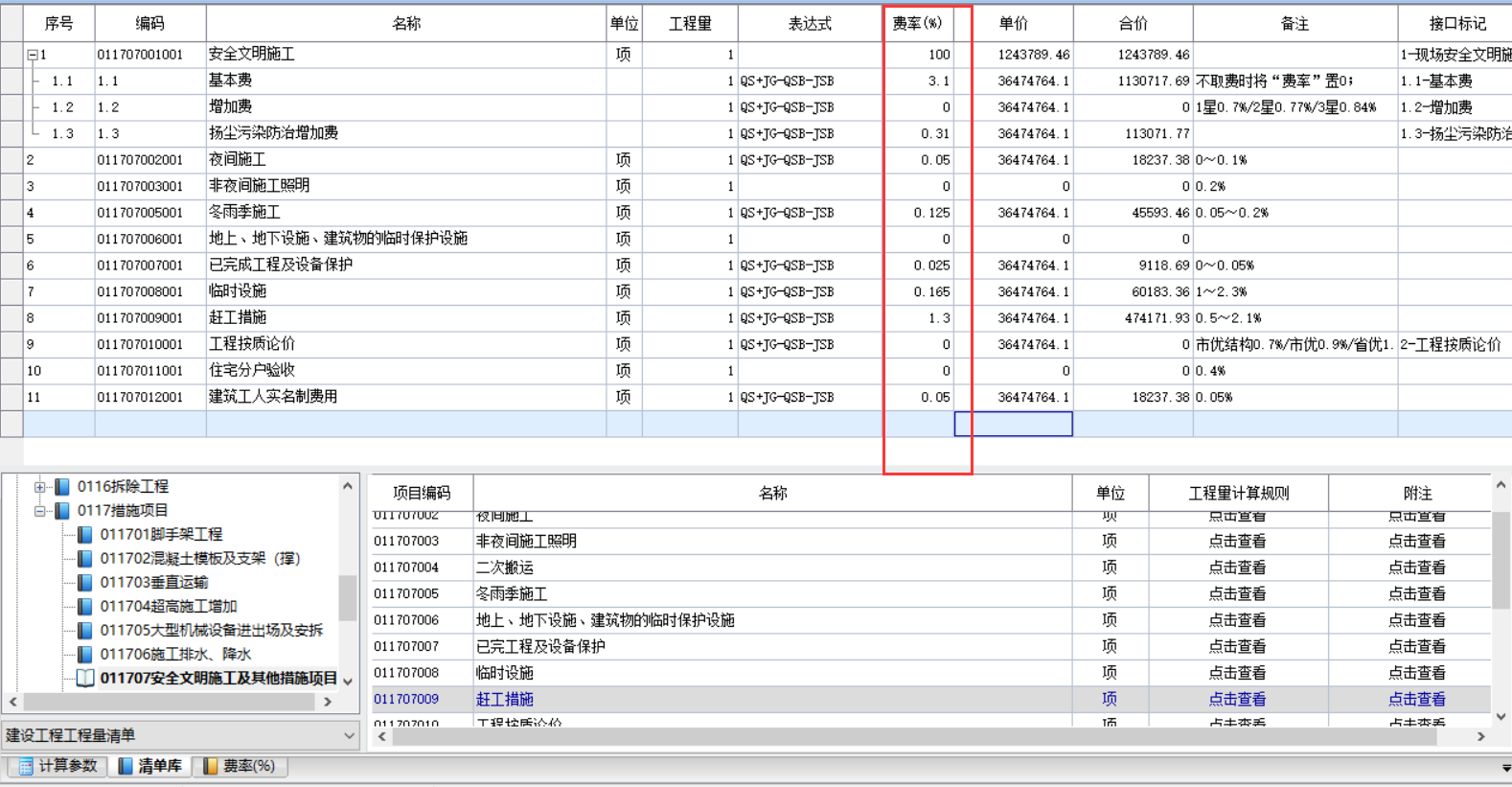1512x787 pixels.
Task: Click the 单价 column header
Action: click(1013, 24)
